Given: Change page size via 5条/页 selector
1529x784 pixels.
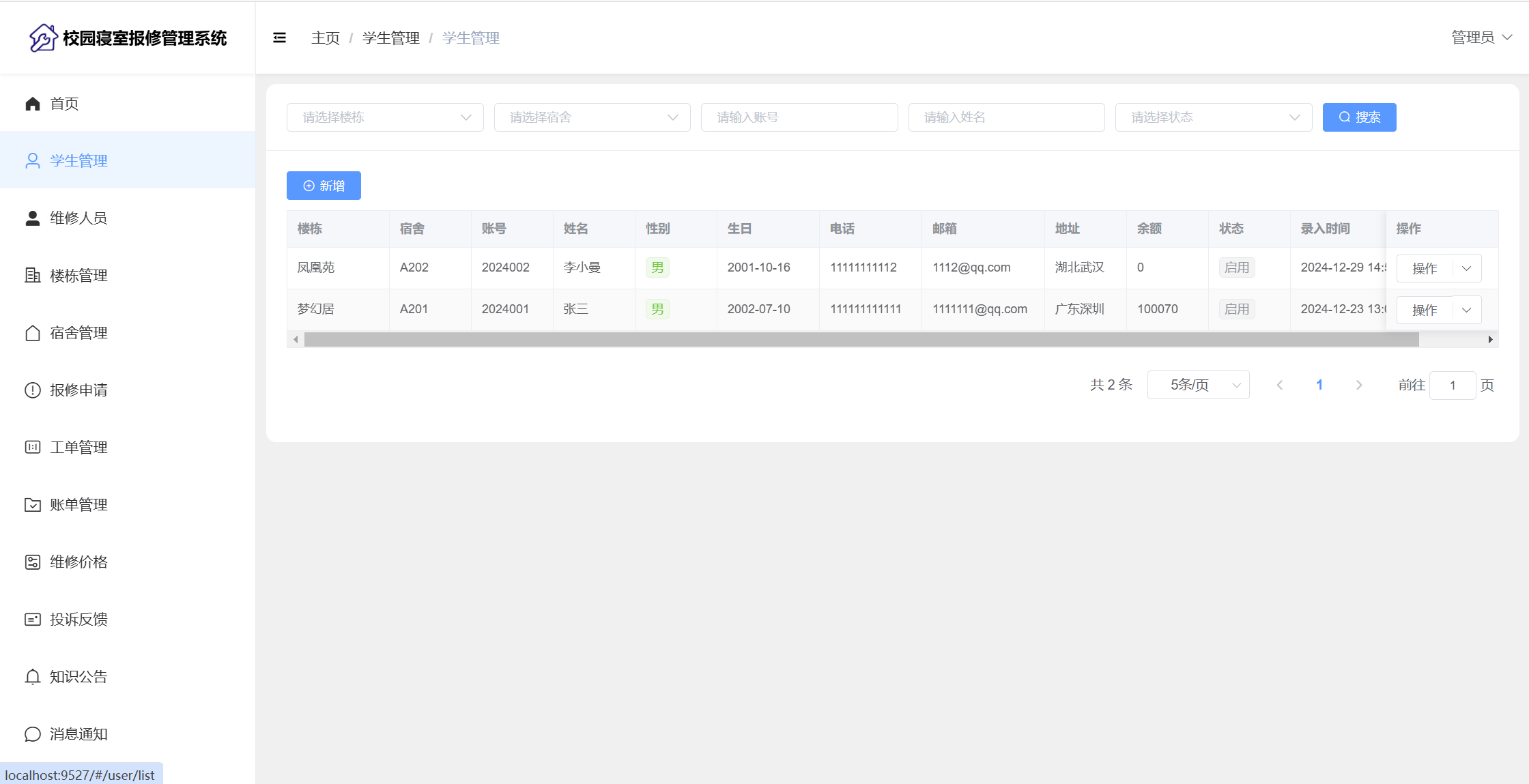Looking at the screenshot, I should [1198, 385].
